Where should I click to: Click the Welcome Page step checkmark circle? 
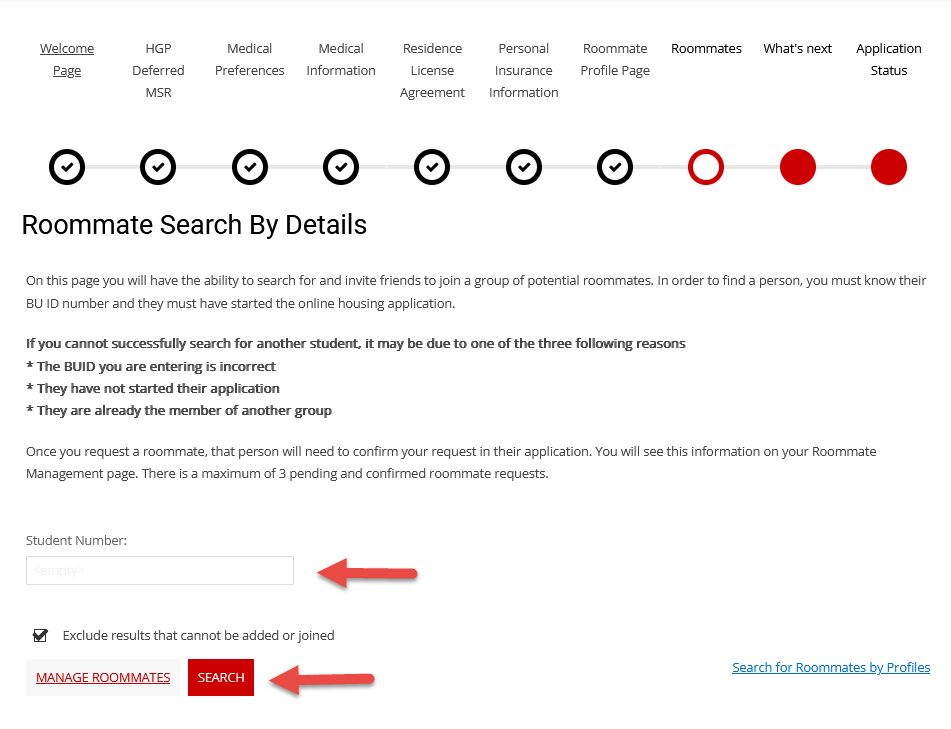67,167
